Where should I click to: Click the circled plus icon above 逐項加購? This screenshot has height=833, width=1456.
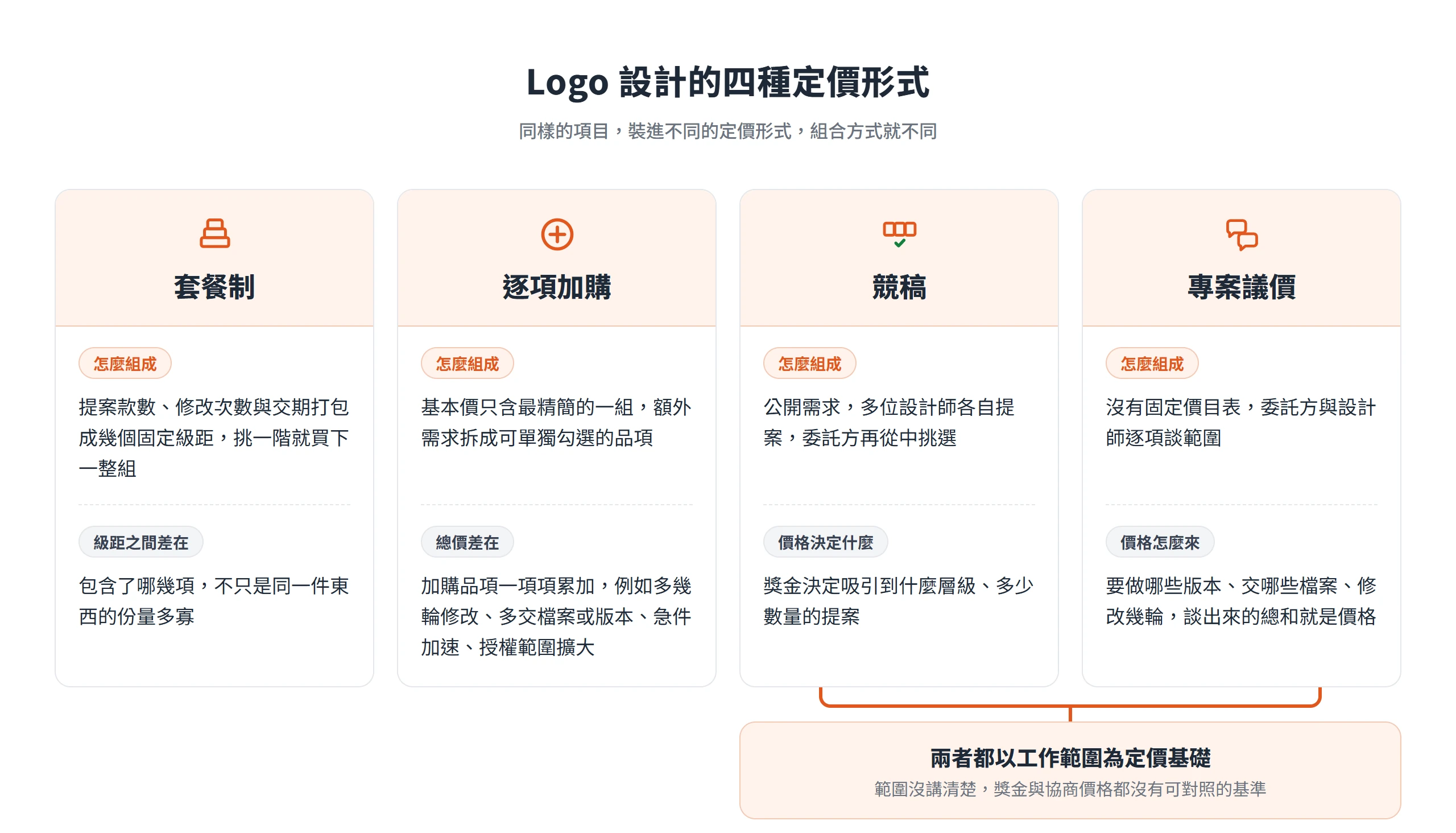pos(557,234)
